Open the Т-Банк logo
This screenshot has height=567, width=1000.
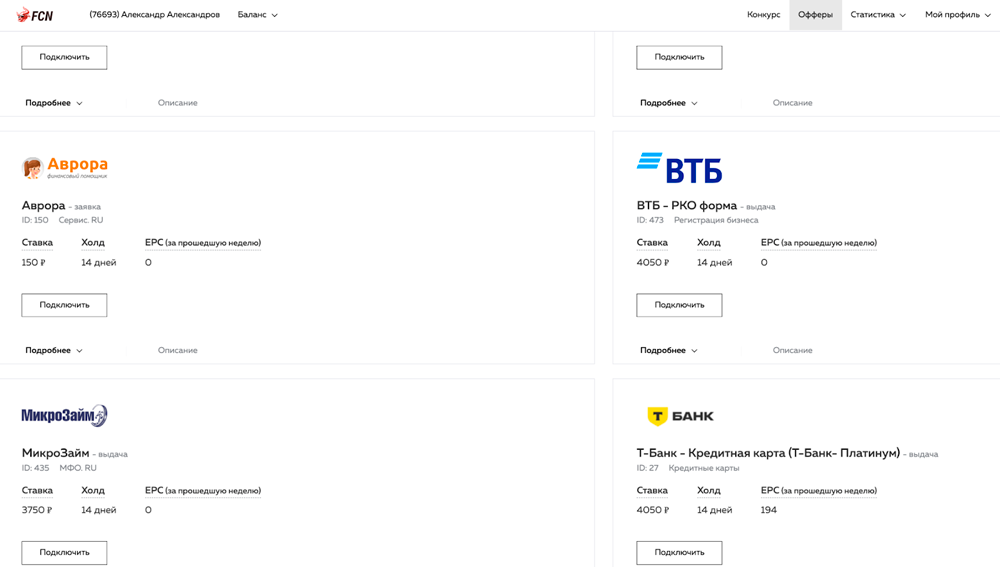680,416
